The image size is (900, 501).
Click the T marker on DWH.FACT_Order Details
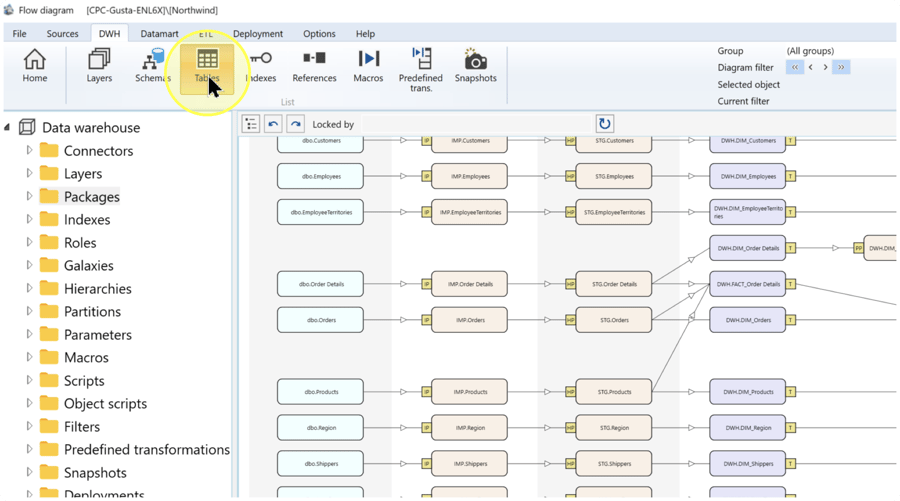coord(790,283)
